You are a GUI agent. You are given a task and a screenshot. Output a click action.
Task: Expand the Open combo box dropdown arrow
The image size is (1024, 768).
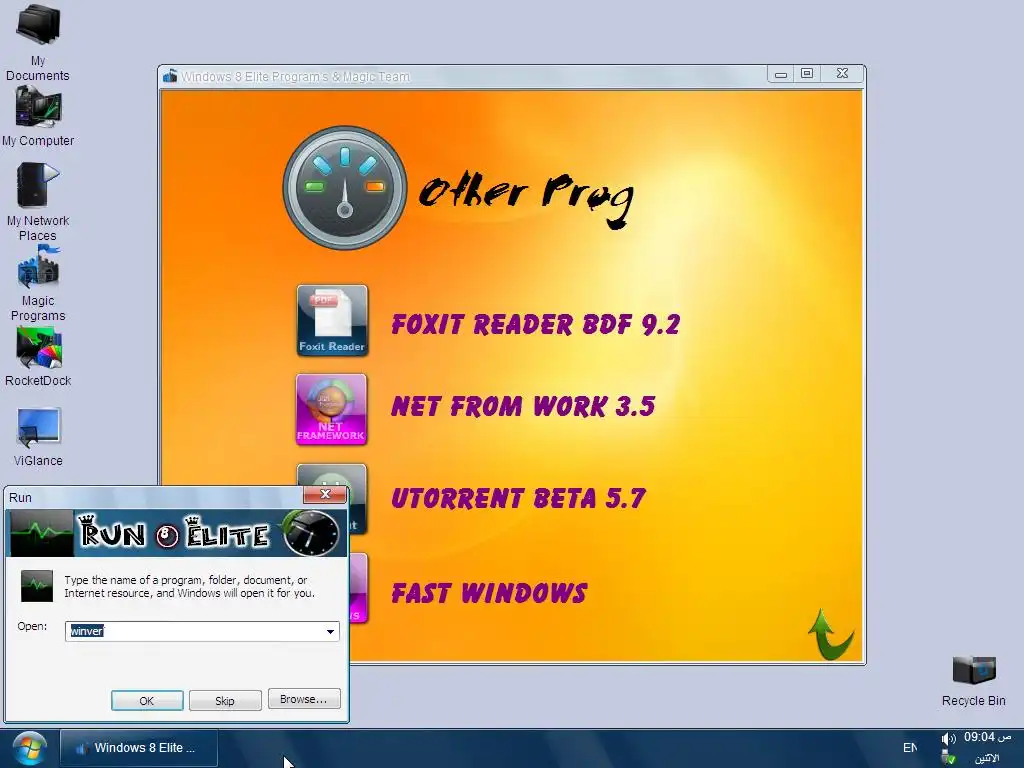pos(330,632)
